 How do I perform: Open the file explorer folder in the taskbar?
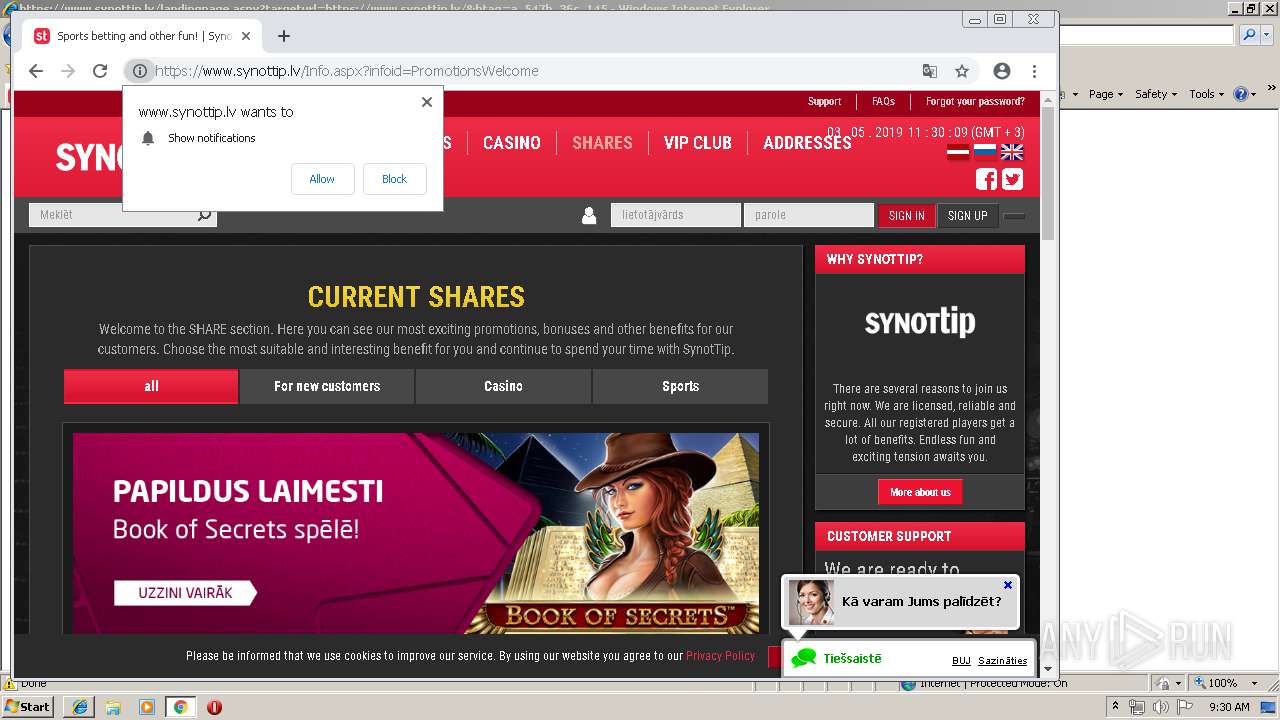pyautogui.click(x=113, y=707)
